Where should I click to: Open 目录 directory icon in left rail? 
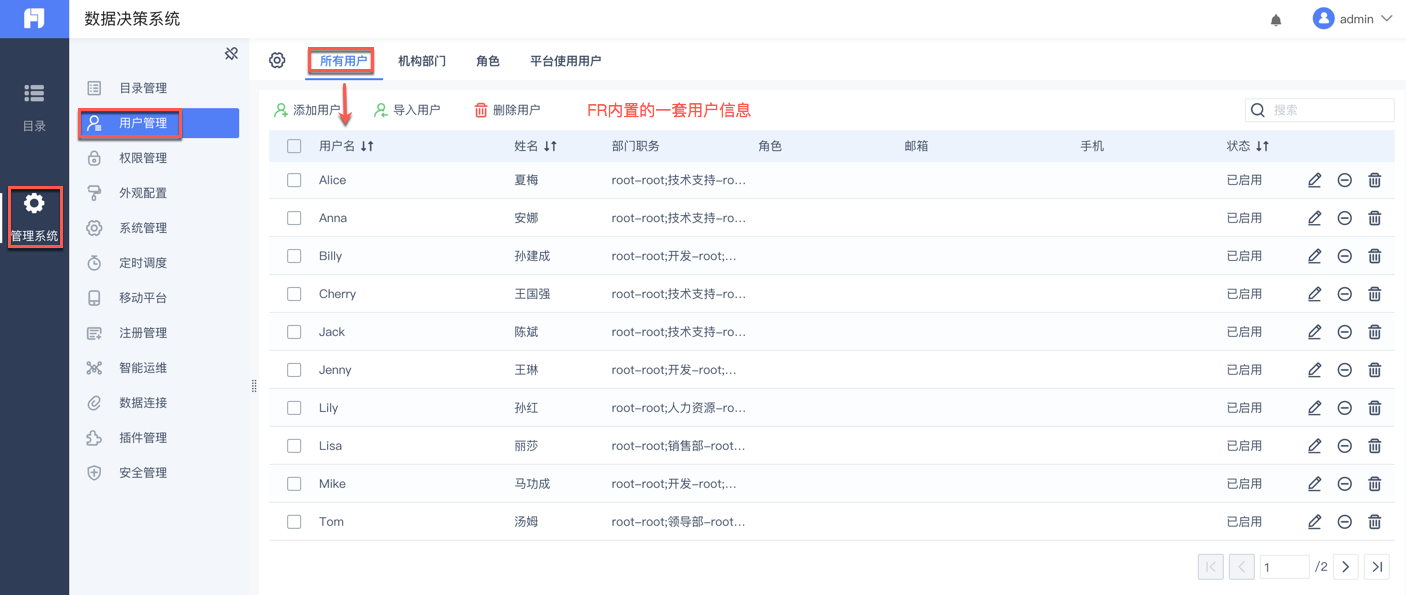click(34, 105)
